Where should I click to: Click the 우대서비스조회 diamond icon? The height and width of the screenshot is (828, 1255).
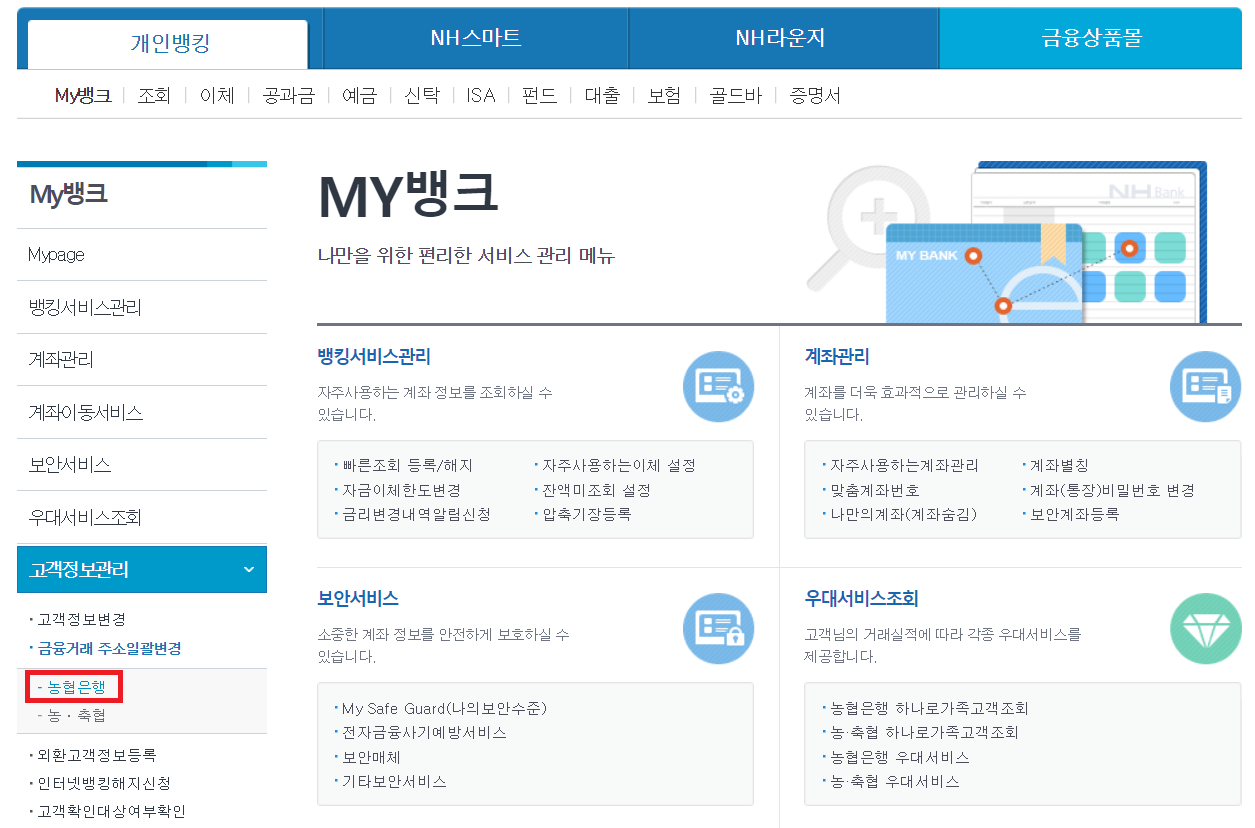pos(1205,628)
